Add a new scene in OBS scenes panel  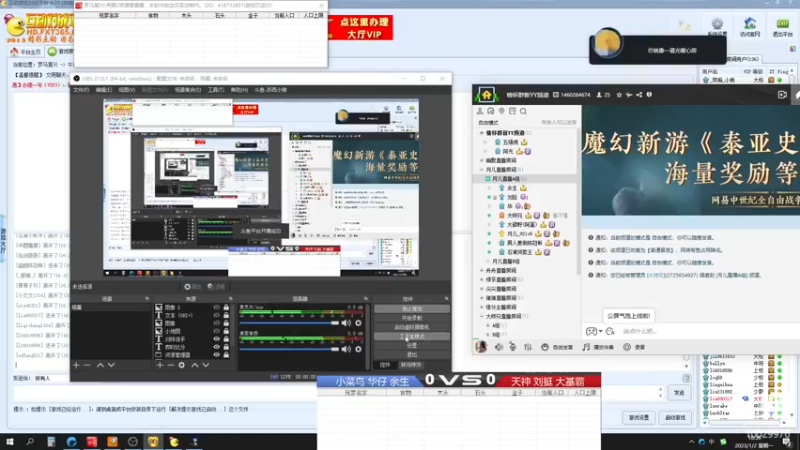click(76, 365)
